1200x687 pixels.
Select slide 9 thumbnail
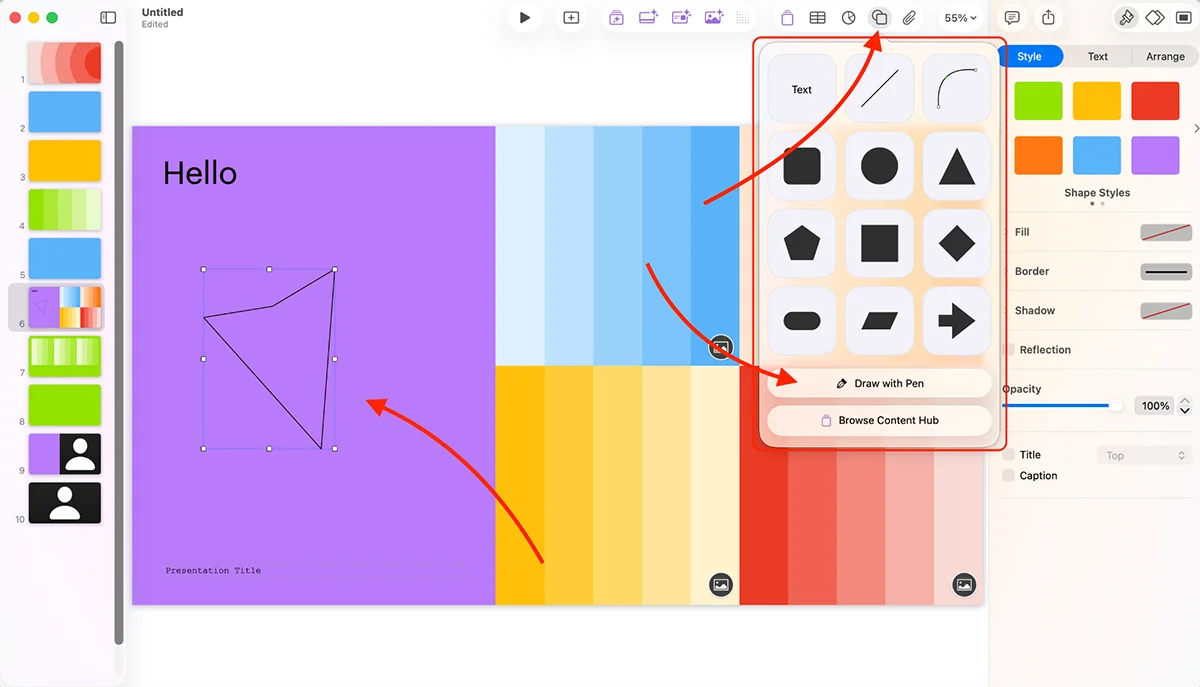click(x=65, y=454)
